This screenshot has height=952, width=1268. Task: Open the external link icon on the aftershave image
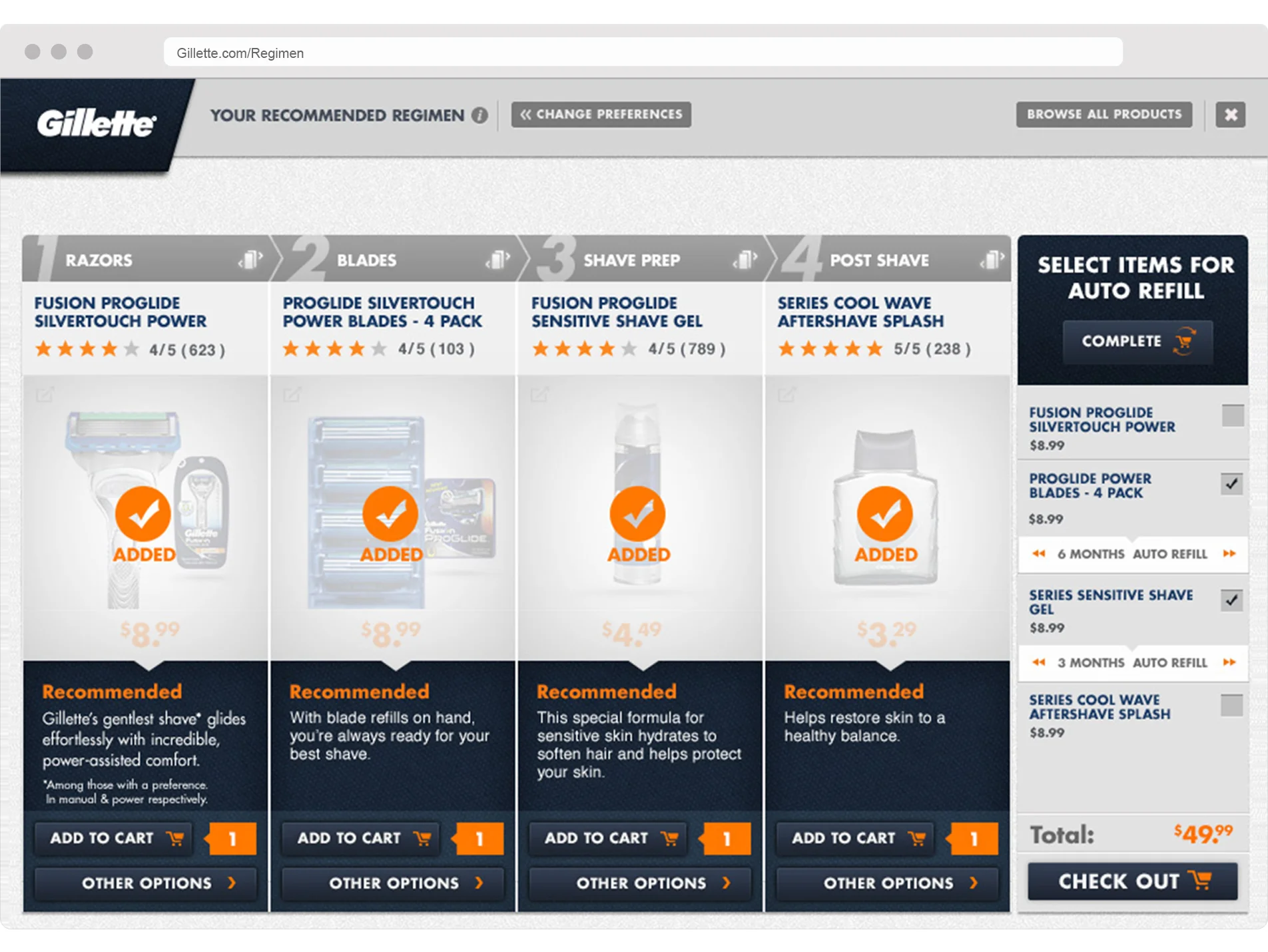(x=787, y=395)
